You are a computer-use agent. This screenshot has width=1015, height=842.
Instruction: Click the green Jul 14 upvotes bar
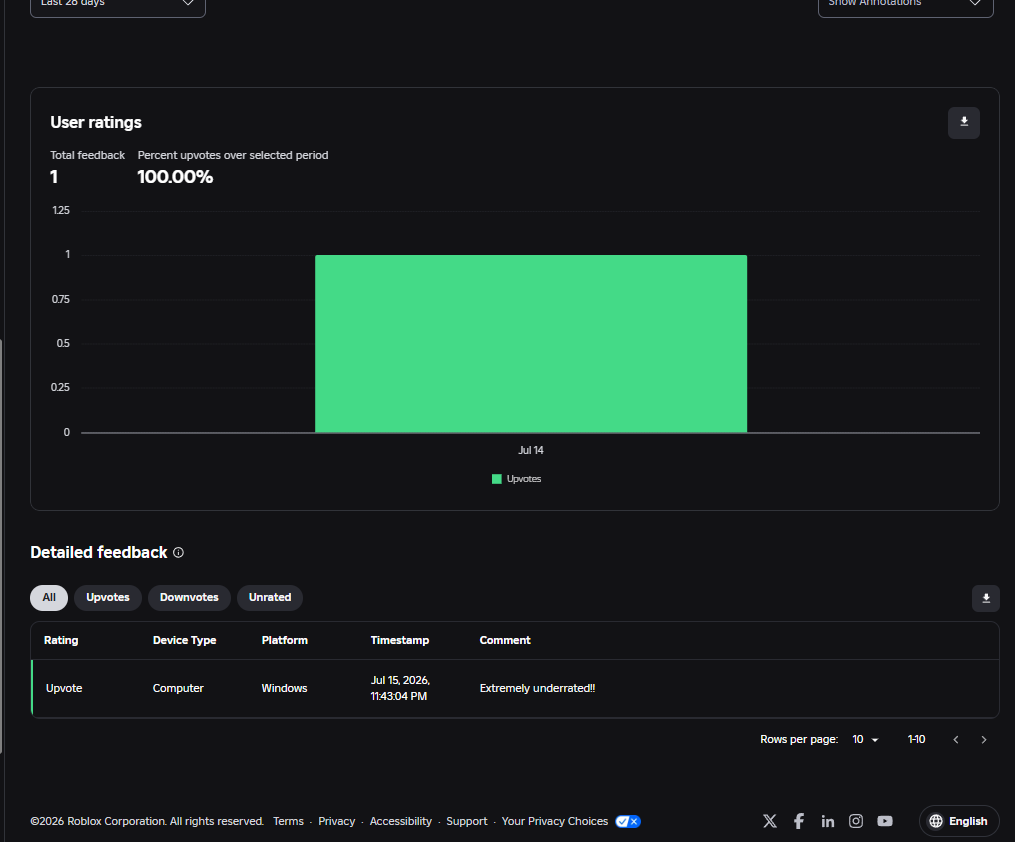(531, 344)
